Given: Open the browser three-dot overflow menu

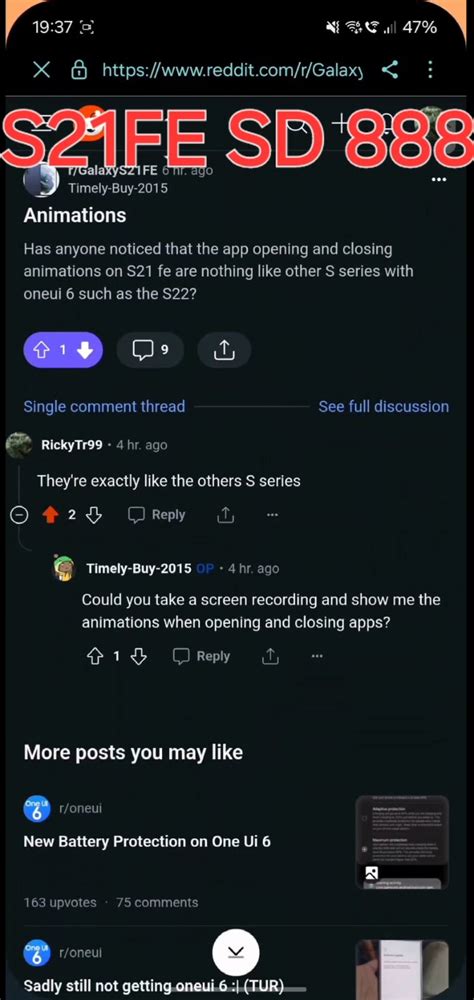Looking at the screenshot, I should (x=431, y=70).
